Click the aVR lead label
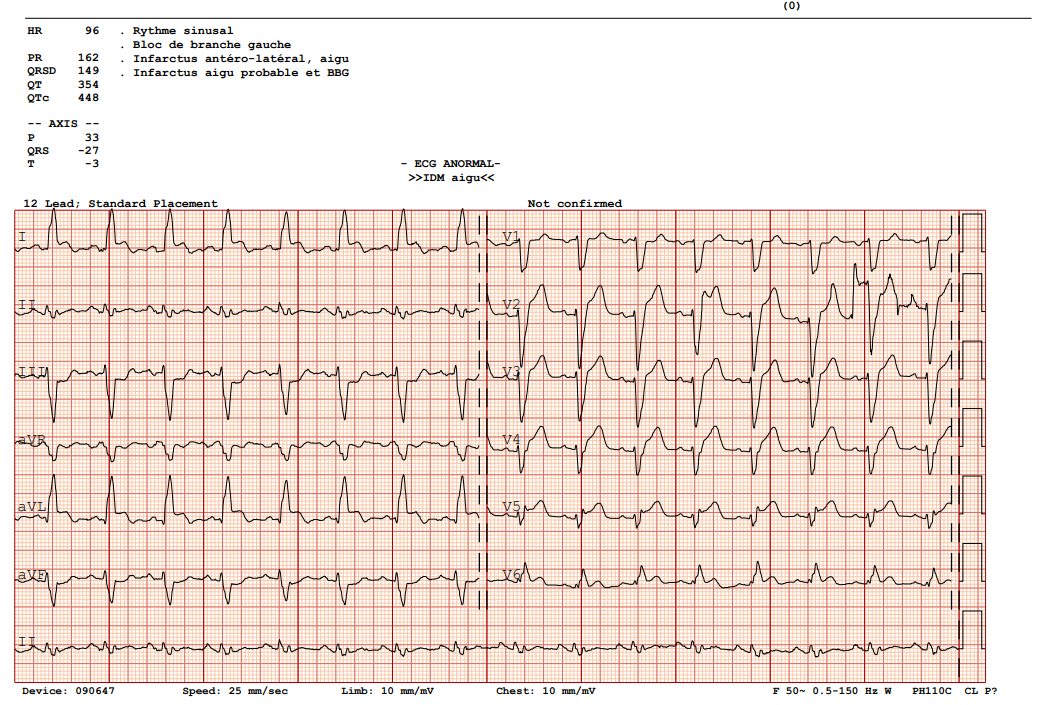 pos(32,440)
